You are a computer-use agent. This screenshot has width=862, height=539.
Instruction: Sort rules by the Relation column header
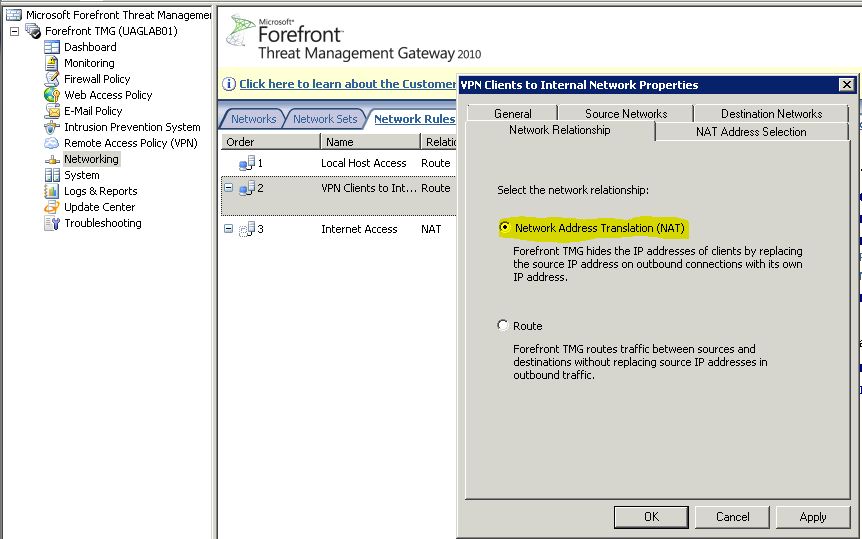point(439,142)
